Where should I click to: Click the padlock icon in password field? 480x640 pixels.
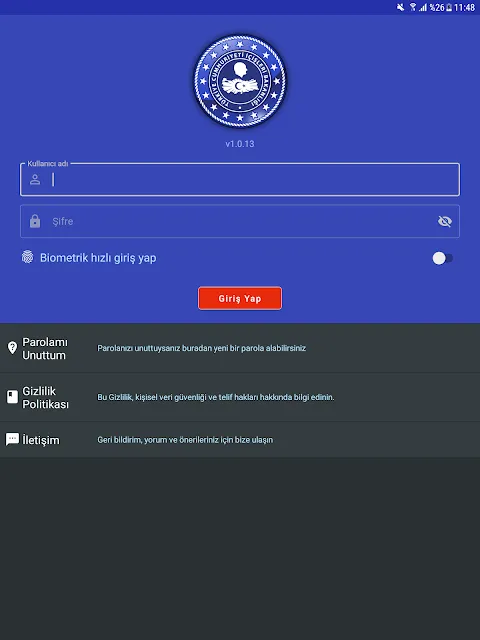(x=35, y=221)
